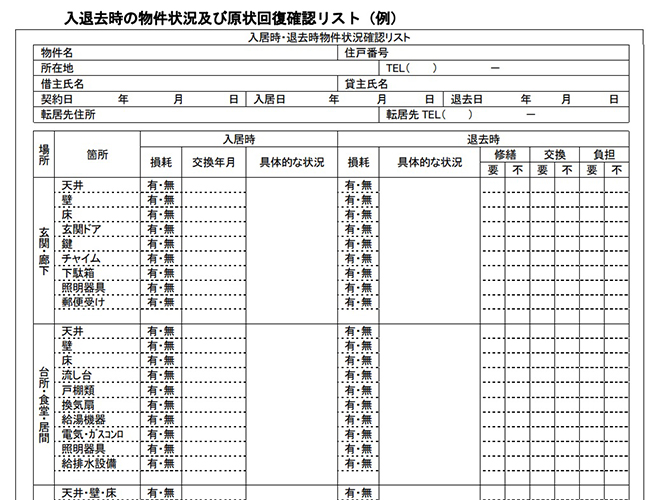Screen dimensions: 660x500
Task: Click the 玄関ドア row label
Action: pos(81,229)
